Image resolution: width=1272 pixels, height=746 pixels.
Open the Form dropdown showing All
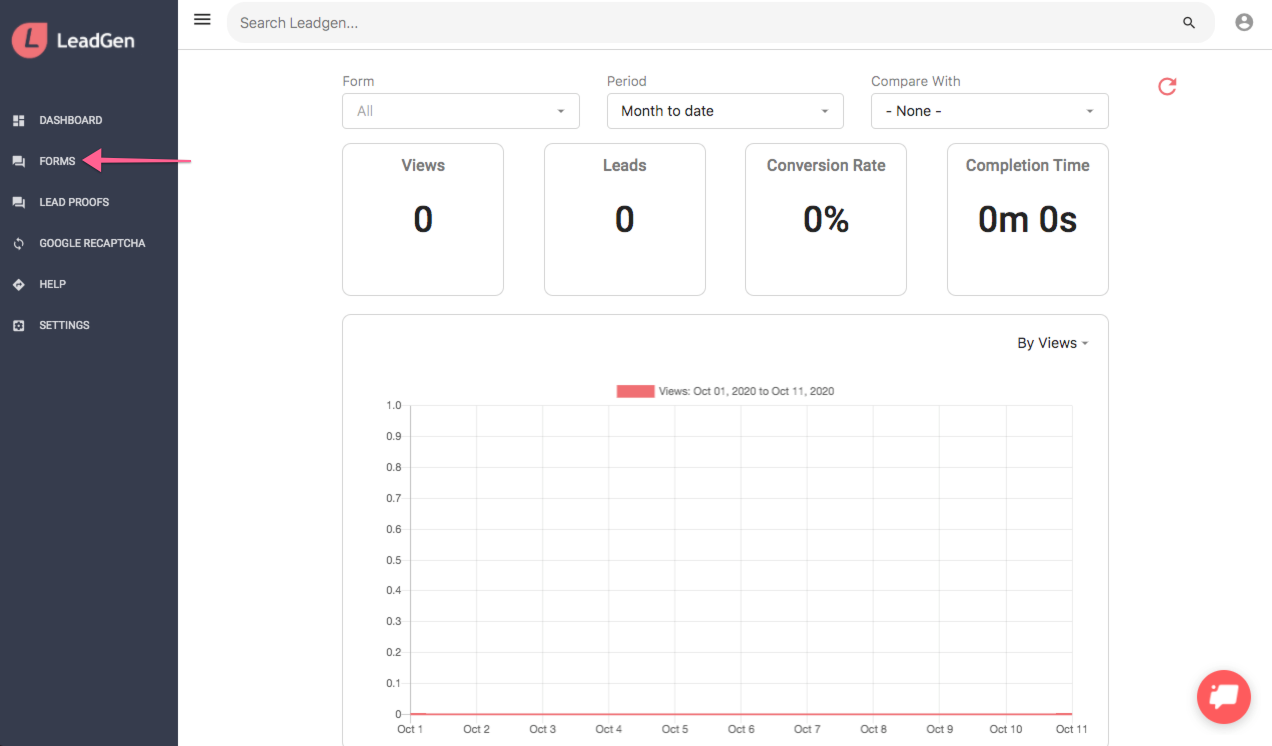point(461,111)
